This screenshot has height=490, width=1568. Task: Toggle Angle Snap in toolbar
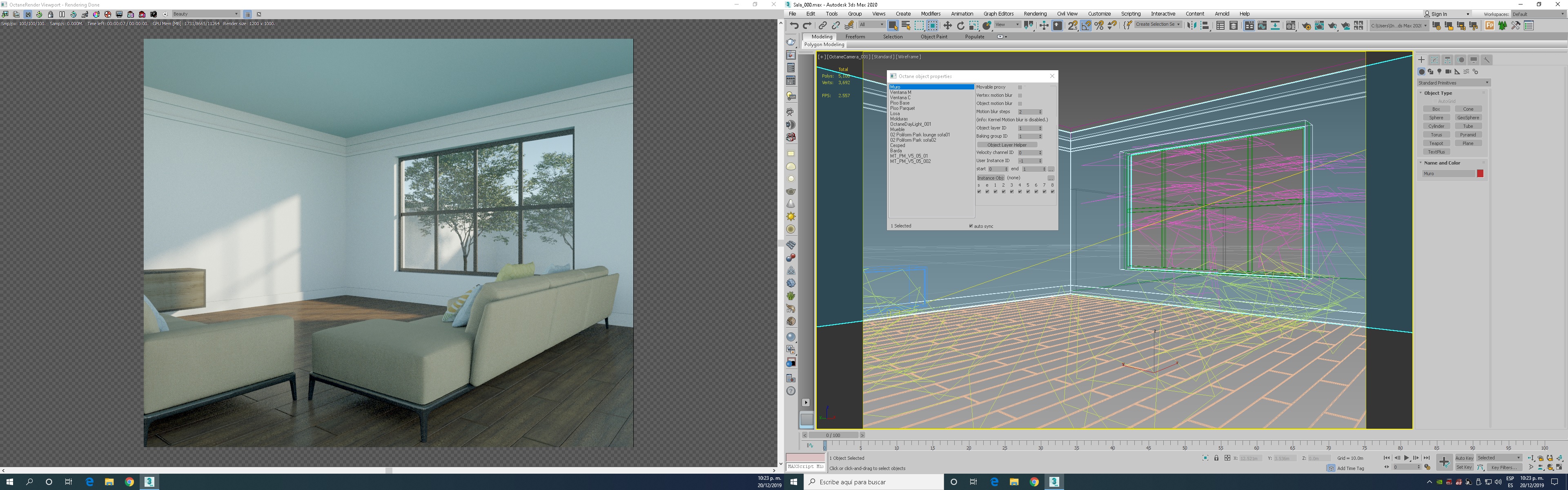click(1086, 26)
